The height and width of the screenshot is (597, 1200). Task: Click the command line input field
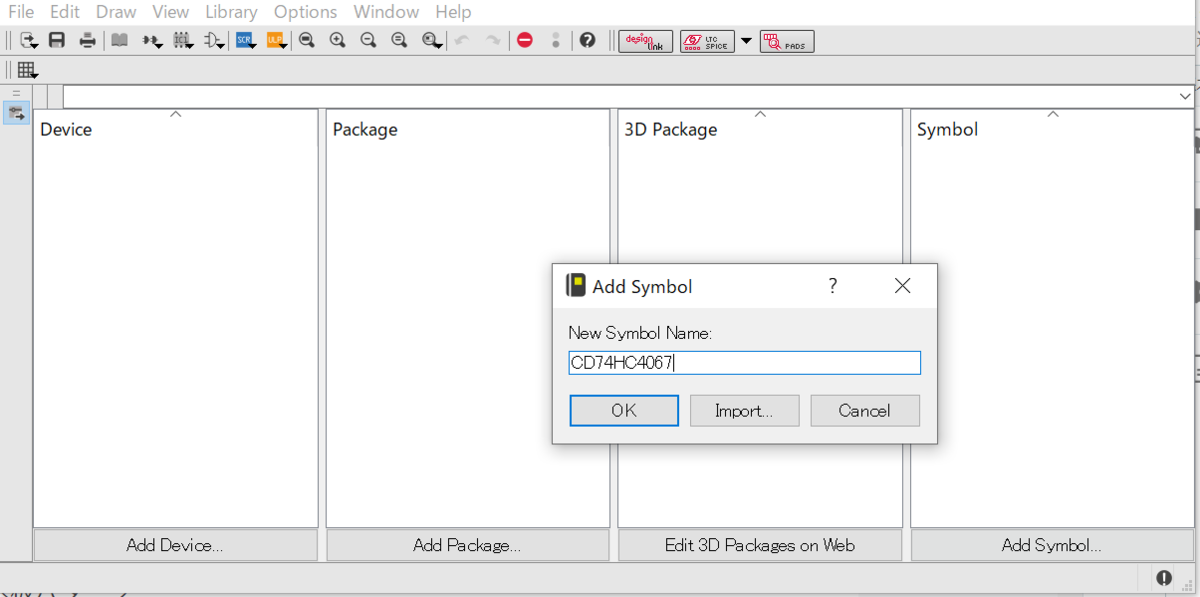[620, 96]
